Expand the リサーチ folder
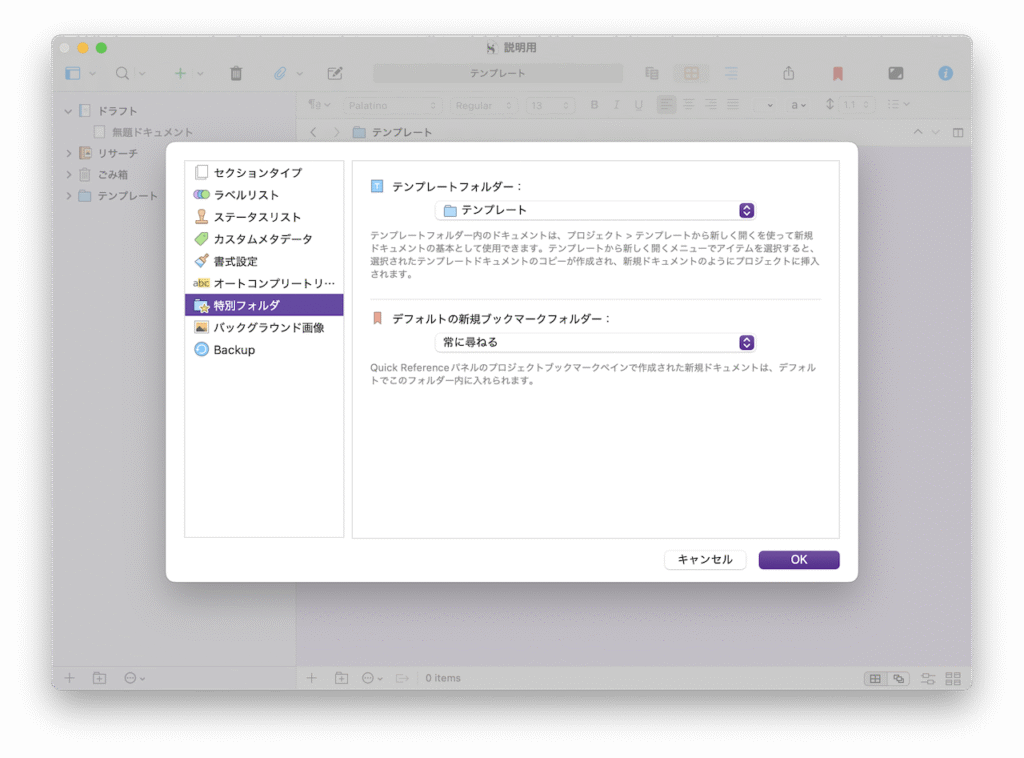Image resolution: width=1024 pixels, height=758 pixels. (x=69, y=153)
